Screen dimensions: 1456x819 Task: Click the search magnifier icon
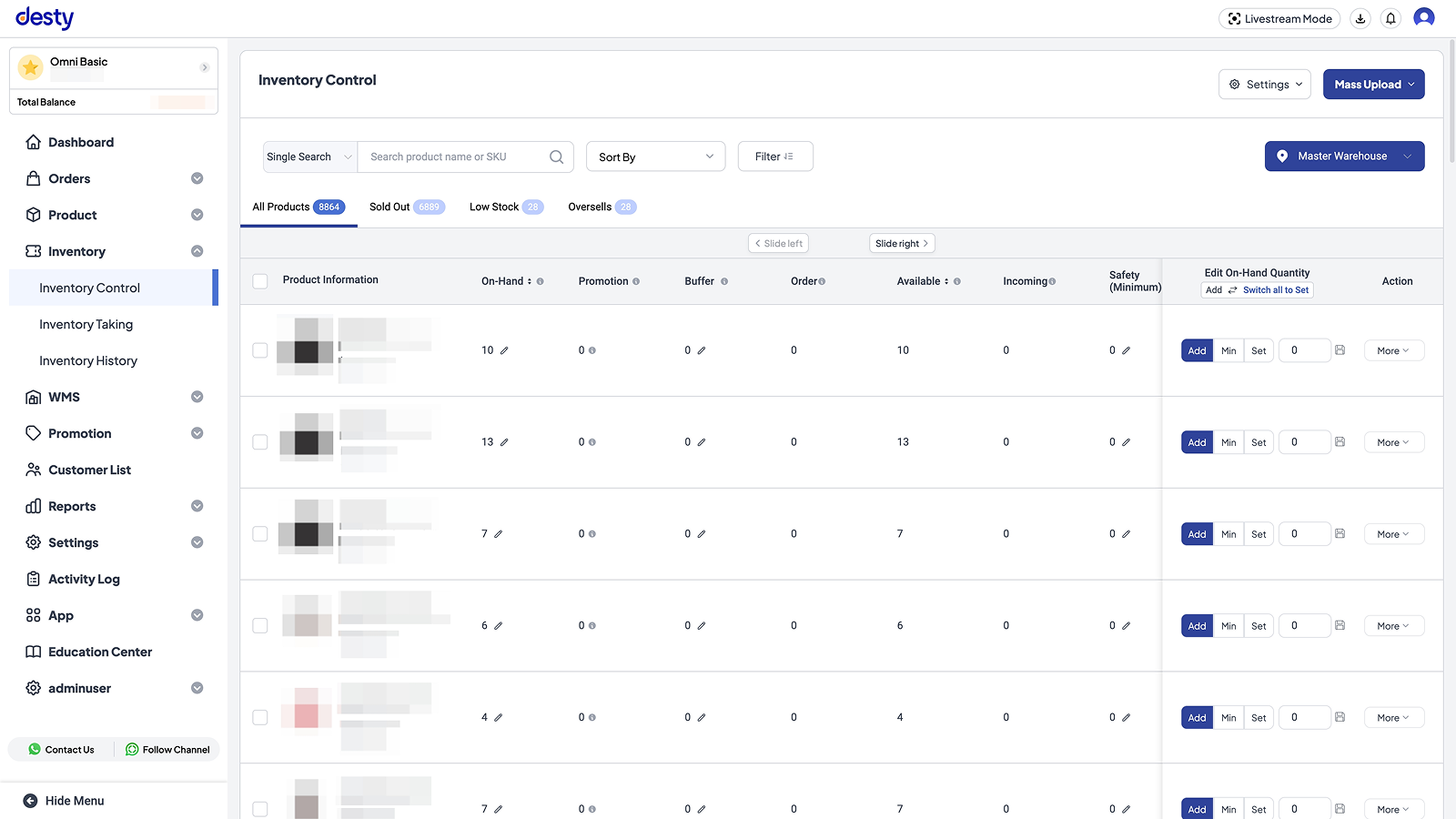tap(556, 157)
